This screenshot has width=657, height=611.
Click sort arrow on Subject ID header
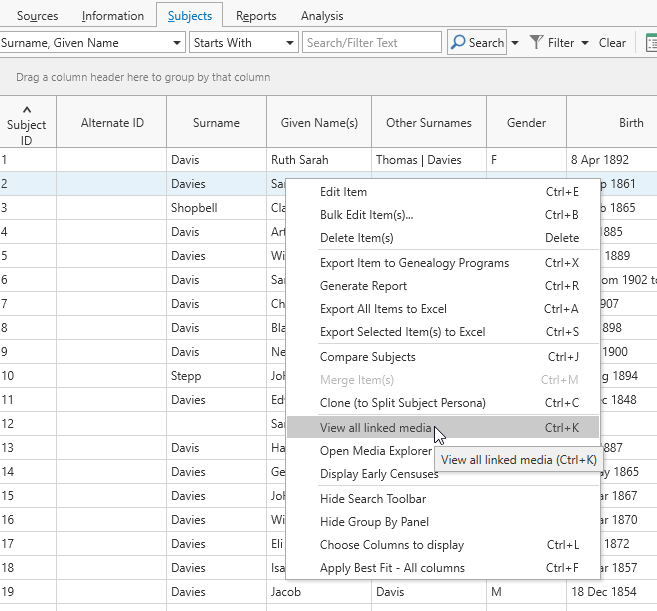pyautogui.click(x=27, y=109)
